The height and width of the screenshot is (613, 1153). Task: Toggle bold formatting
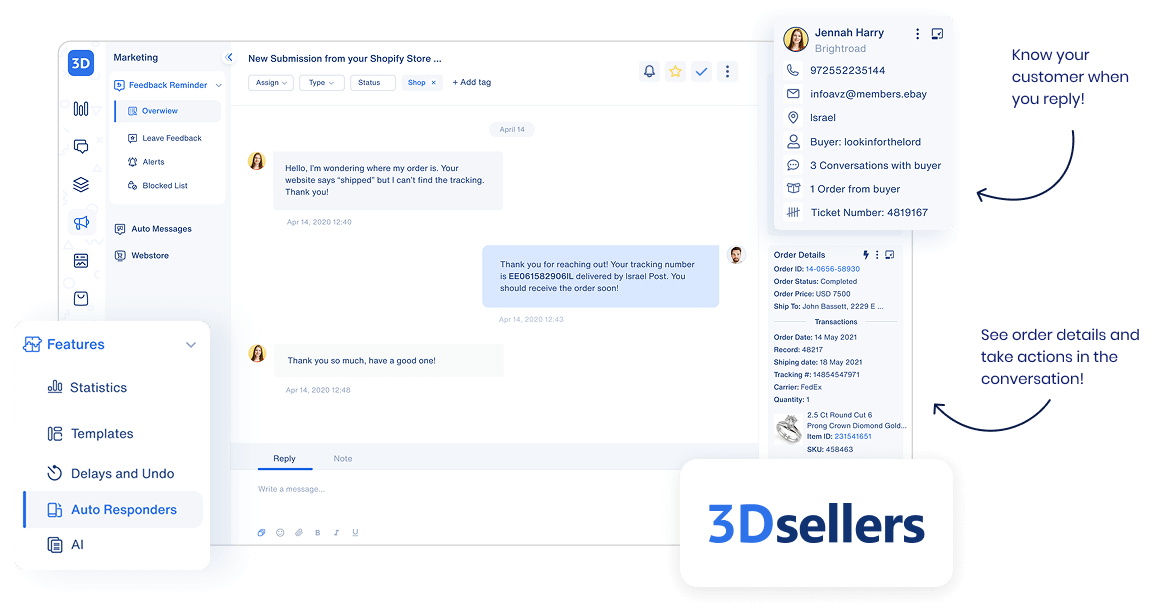pos(318,533)
